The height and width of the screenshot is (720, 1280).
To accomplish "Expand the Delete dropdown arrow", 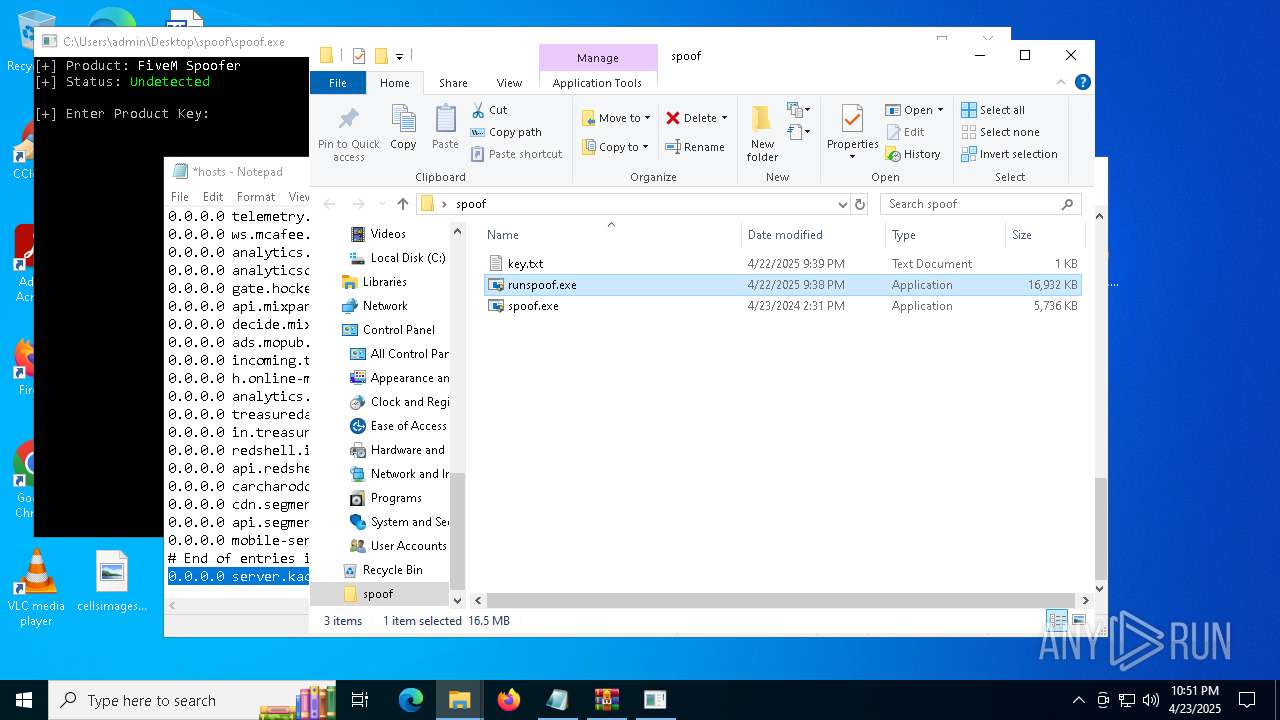I will coord(724,118).
